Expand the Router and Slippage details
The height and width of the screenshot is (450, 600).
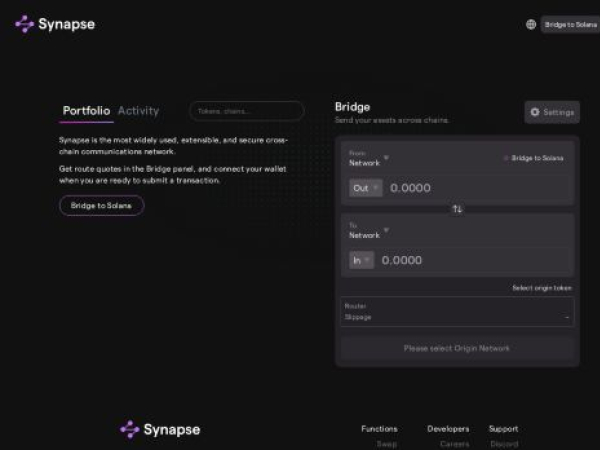tap(457, 311)
